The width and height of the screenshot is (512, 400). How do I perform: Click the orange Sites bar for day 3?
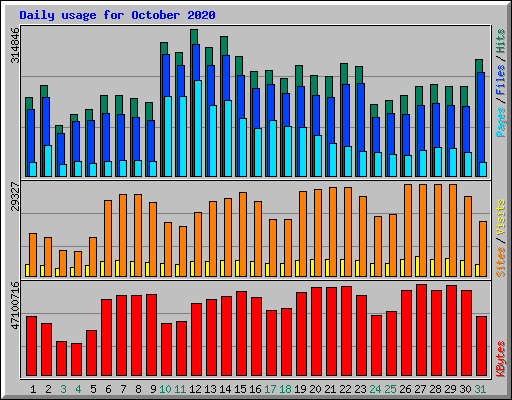63,263
